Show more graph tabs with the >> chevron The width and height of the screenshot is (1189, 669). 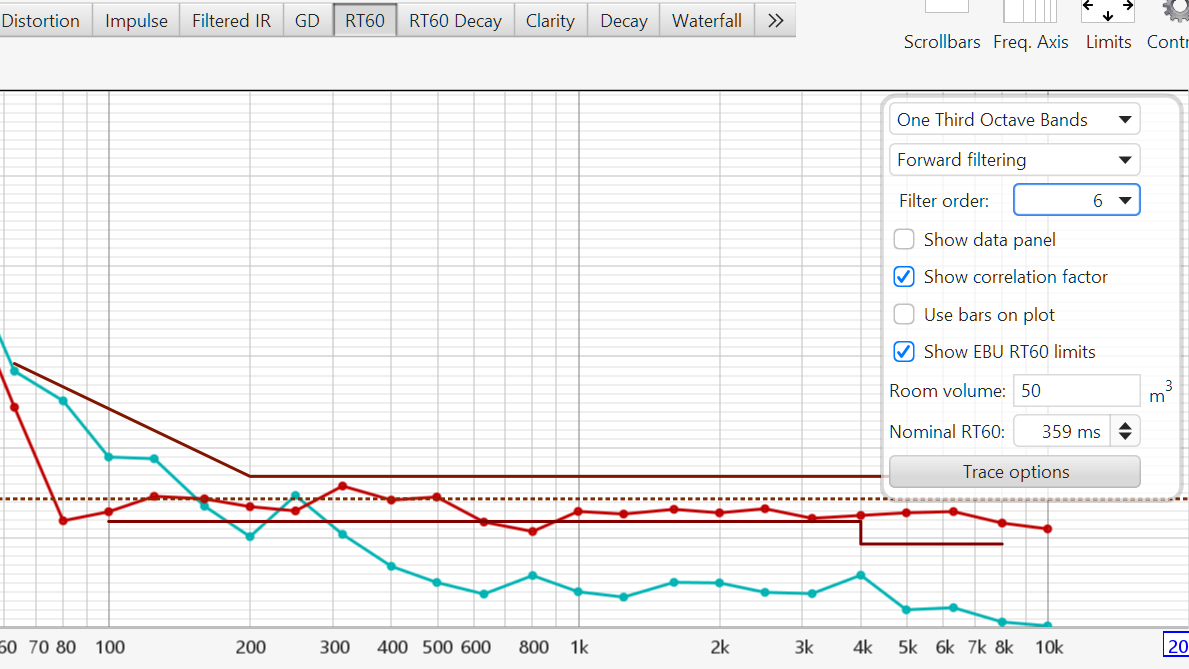coord(775,20)
